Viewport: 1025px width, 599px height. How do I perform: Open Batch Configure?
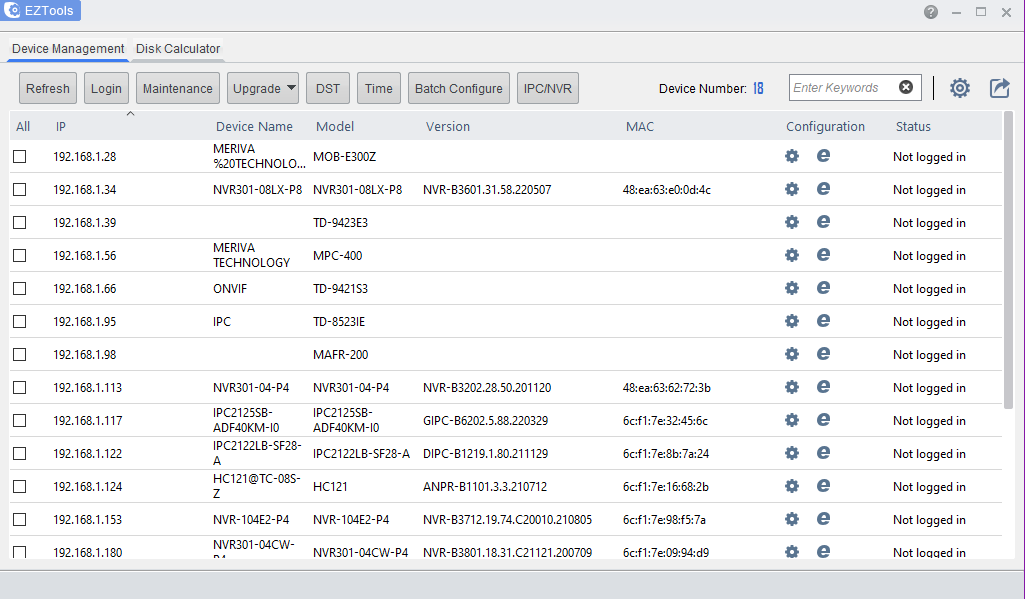459,88
